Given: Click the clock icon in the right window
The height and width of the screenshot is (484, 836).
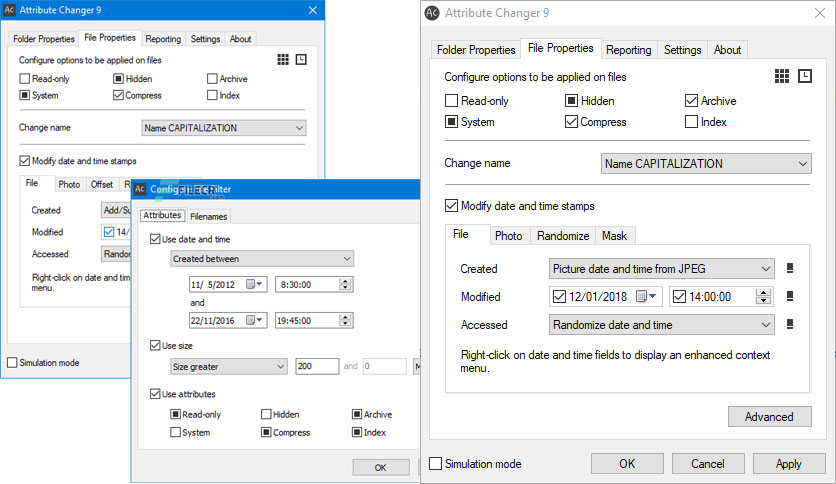Looking at the screenshot, I should pyautogui.click(x=804, y=77).
